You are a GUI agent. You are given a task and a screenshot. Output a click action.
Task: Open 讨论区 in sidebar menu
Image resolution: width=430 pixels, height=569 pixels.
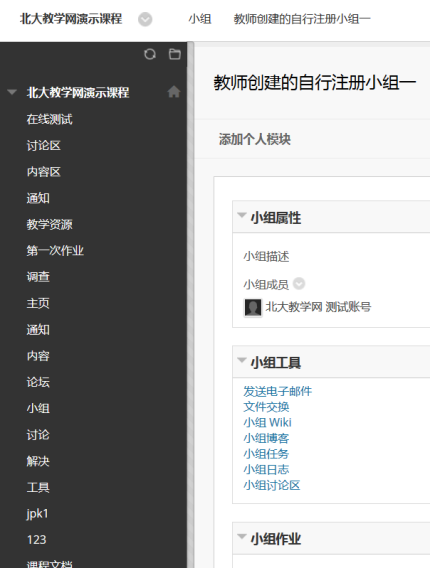click(x=44, y=146)
